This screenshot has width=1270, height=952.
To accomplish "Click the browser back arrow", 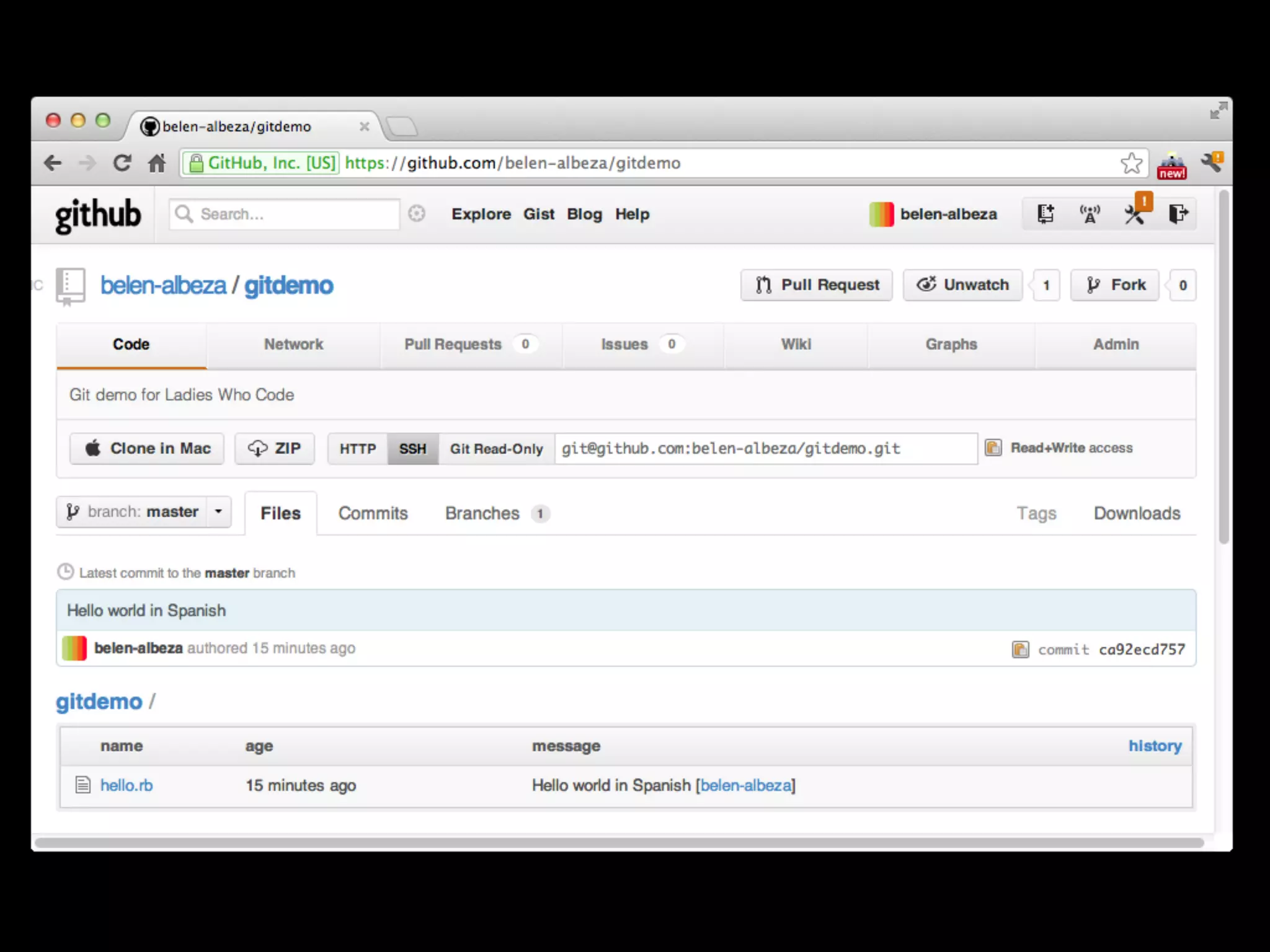I will pyautogui.click(x=53, y=163).
